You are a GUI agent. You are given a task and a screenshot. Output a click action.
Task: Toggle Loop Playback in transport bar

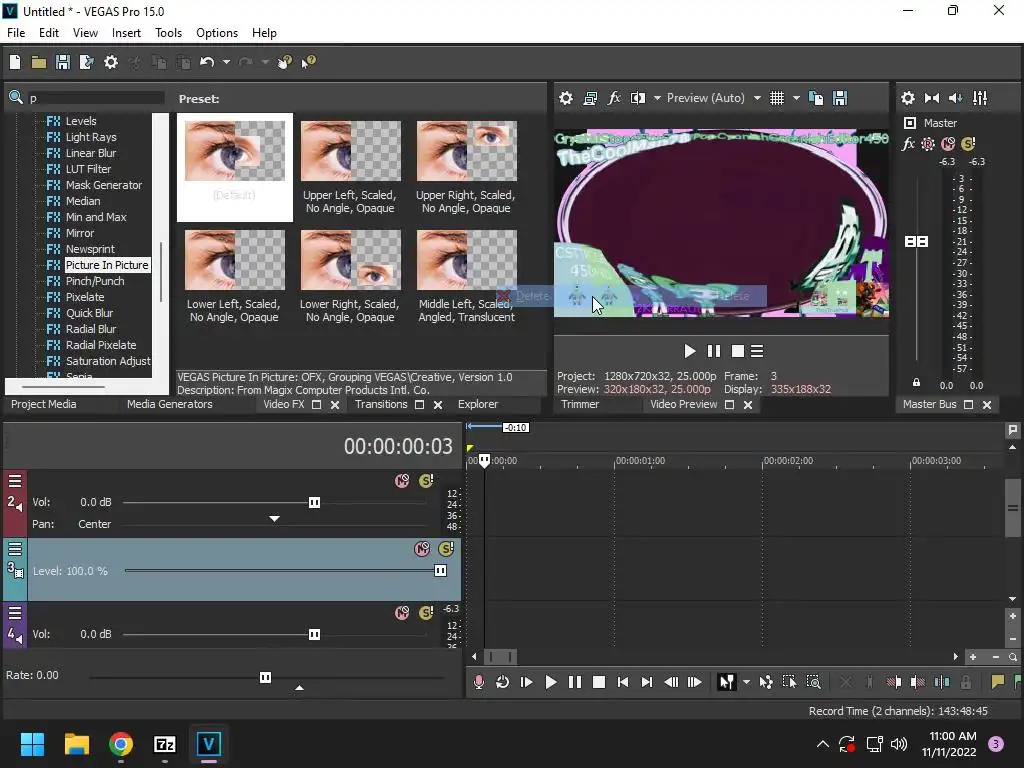(x=502, y=682)
